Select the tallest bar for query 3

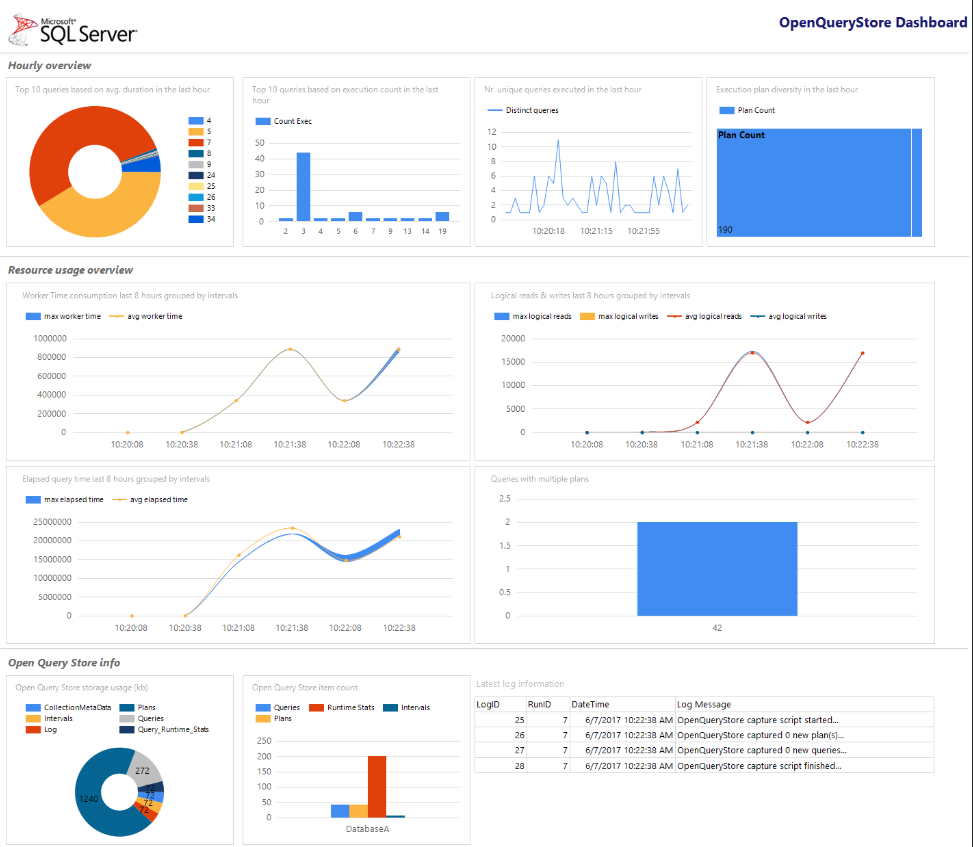[x=303, y=187]
